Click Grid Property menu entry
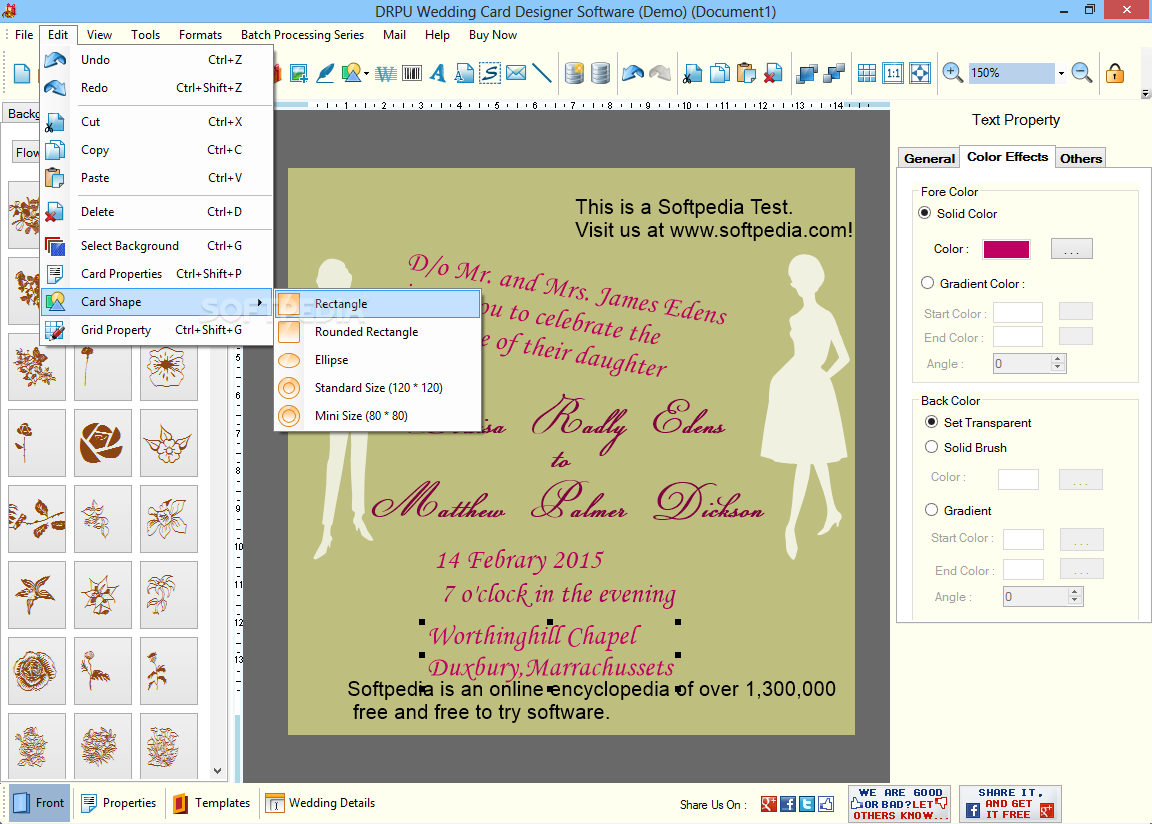 (156, 330)
